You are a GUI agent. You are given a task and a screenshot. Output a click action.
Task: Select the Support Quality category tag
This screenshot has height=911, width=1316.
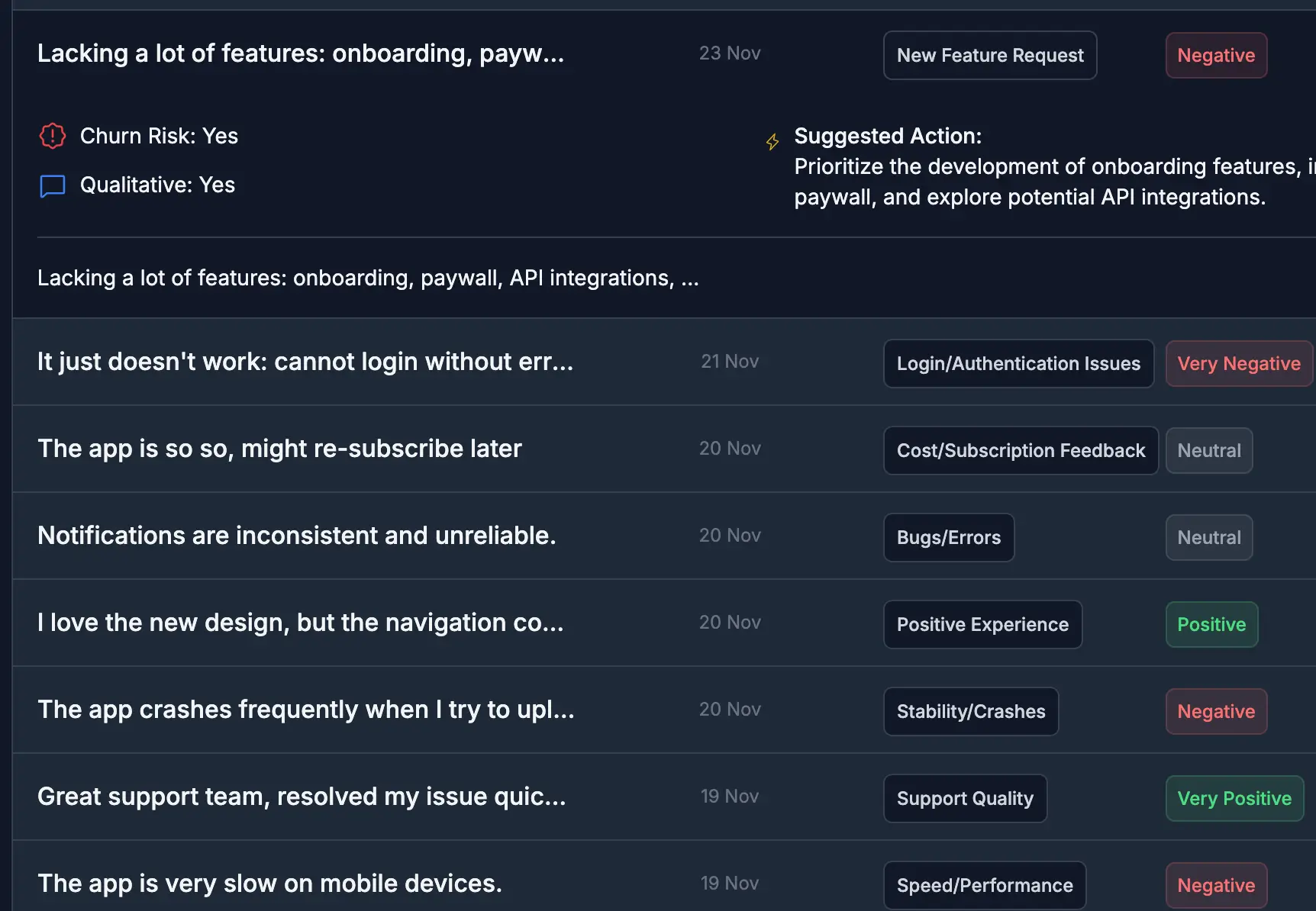(x=964, y=799)
